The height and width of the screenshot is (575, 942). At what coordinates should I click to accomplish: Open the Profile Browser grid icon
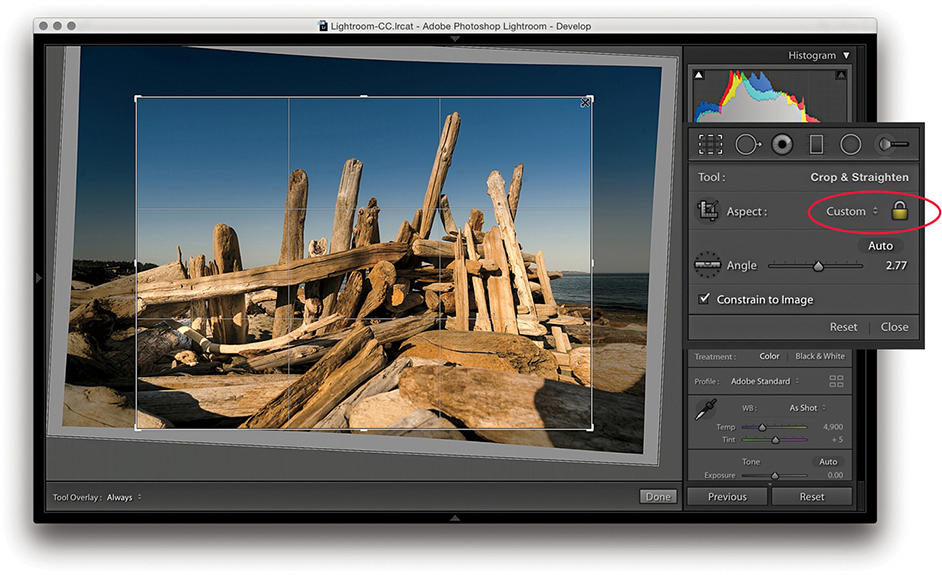[x=836, y=381]
